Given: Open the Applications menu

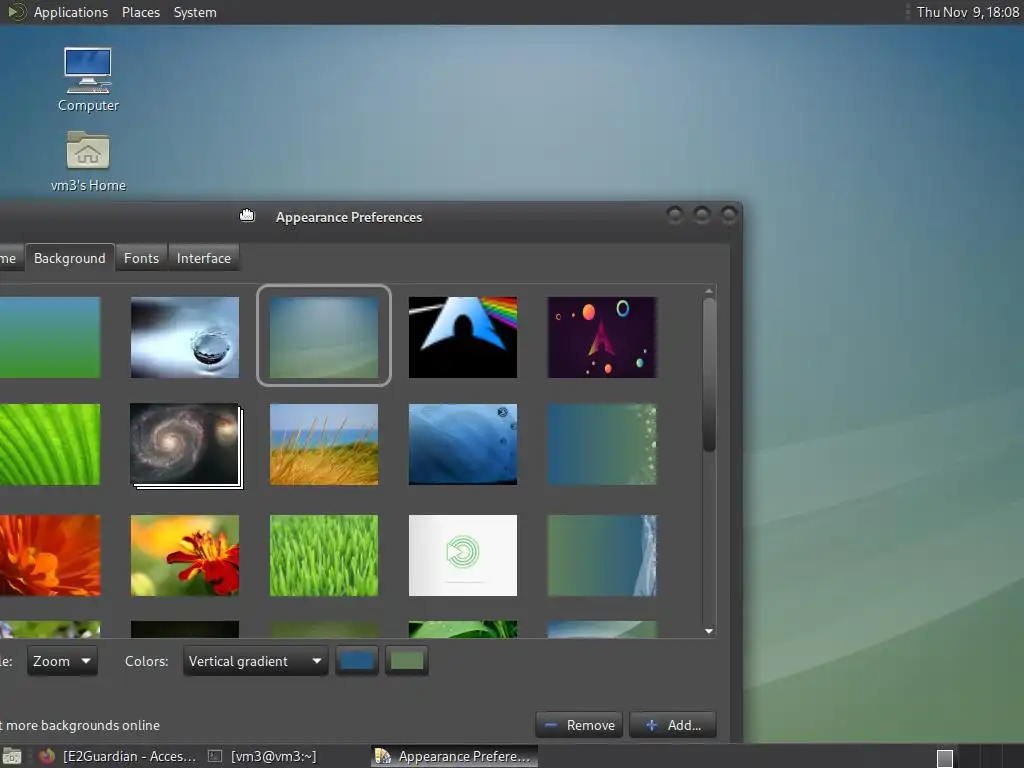Looking at the screenshot, I should click(x=71, y=12).
